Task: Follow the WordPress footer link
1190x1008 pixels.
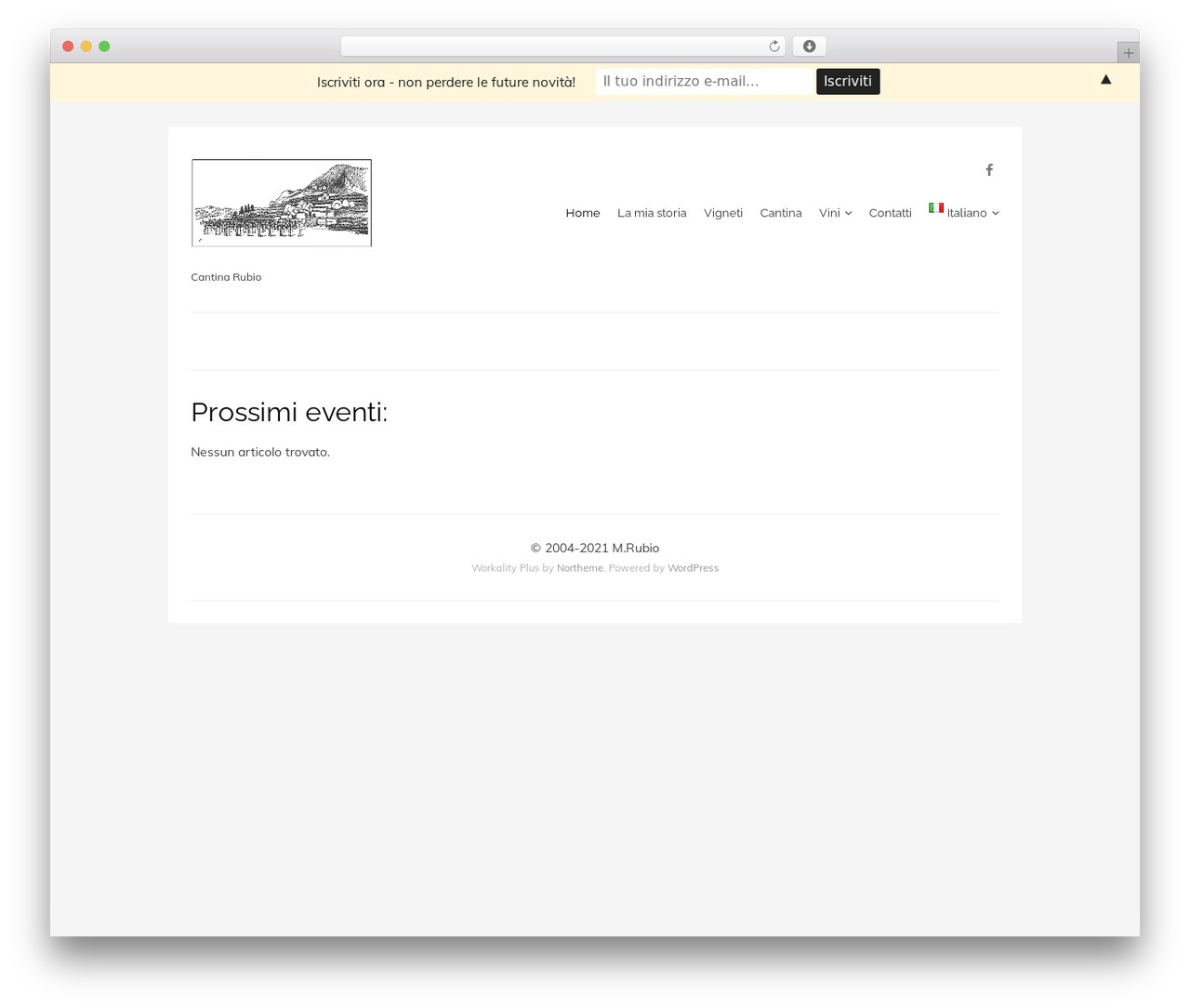Action: (693, 568)
